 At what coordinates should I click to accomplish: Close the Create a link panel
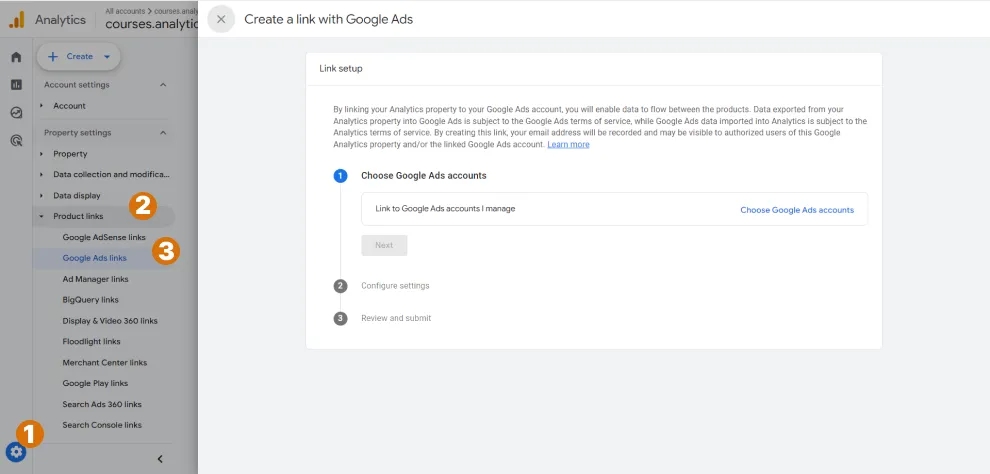click(x=221, y=19)
